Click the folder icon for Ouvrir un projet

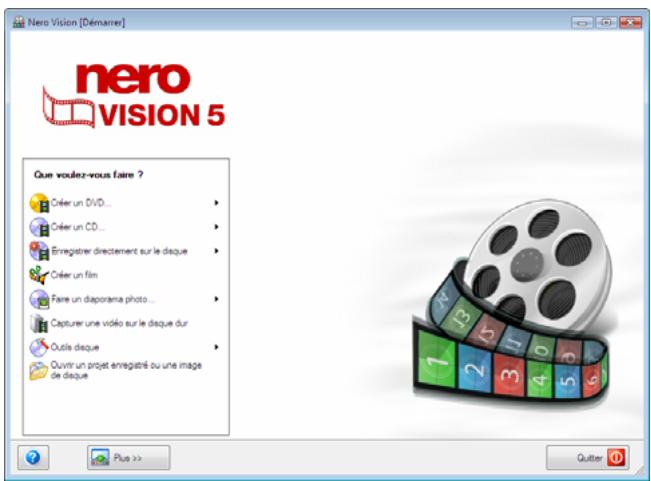tap(39, 371)
